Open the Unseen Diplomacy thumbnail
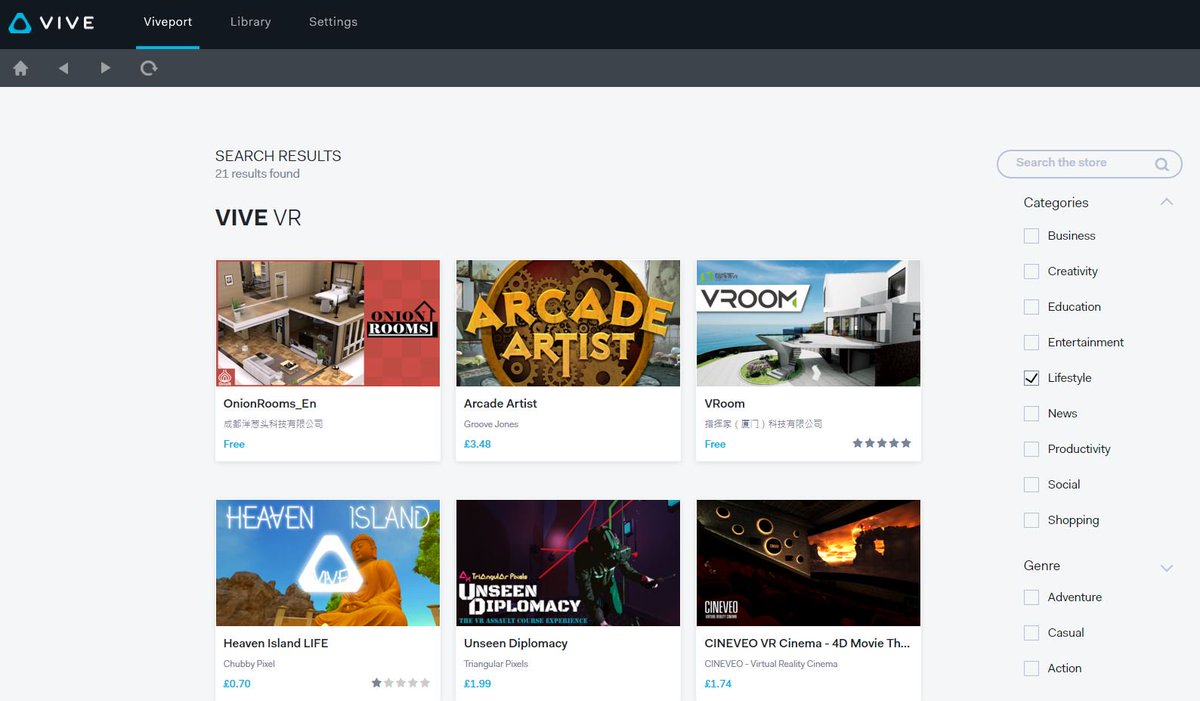 coord(568,563)
